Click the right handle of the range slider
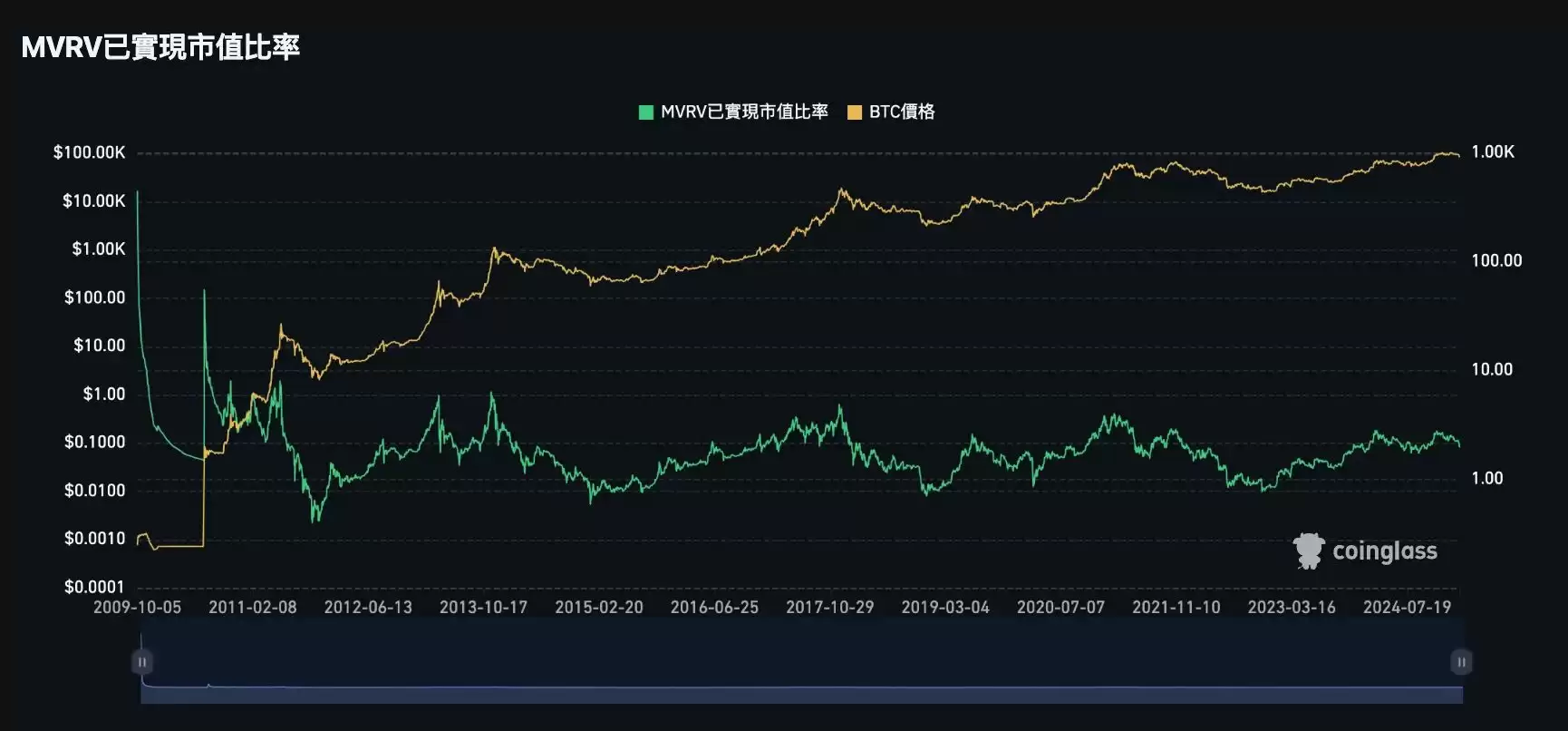The image size is (1568, 731). 1461,662
